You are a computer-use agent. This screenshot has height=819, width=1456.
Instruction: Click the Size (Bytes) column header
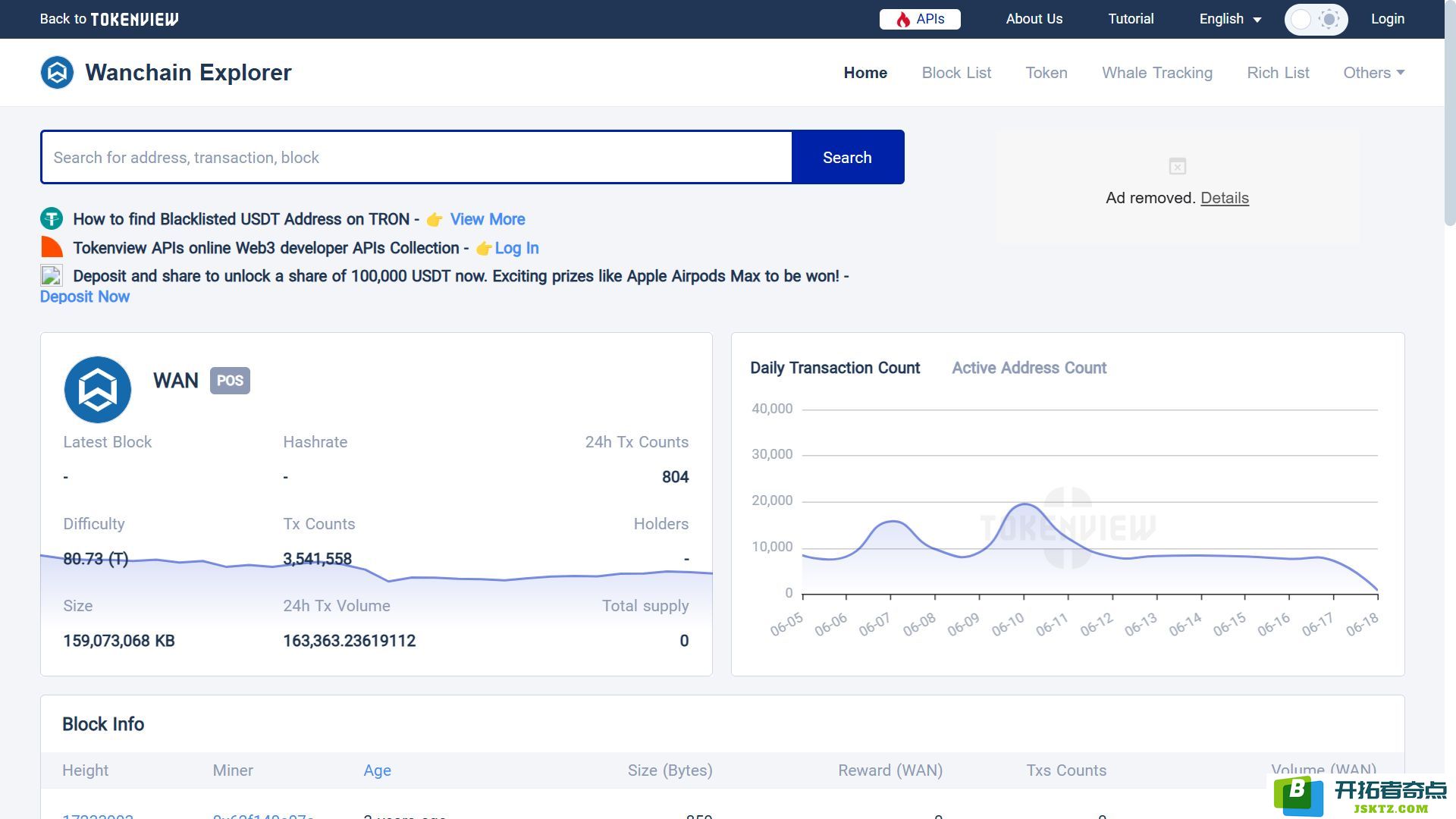(x=670, y=770)
